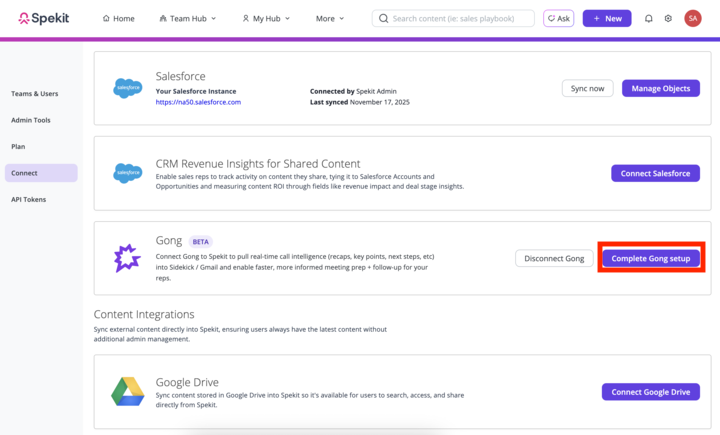The width and height of the screenshot is (720, 435).
Task: Open the More menu dropdown
Action: 330,18
